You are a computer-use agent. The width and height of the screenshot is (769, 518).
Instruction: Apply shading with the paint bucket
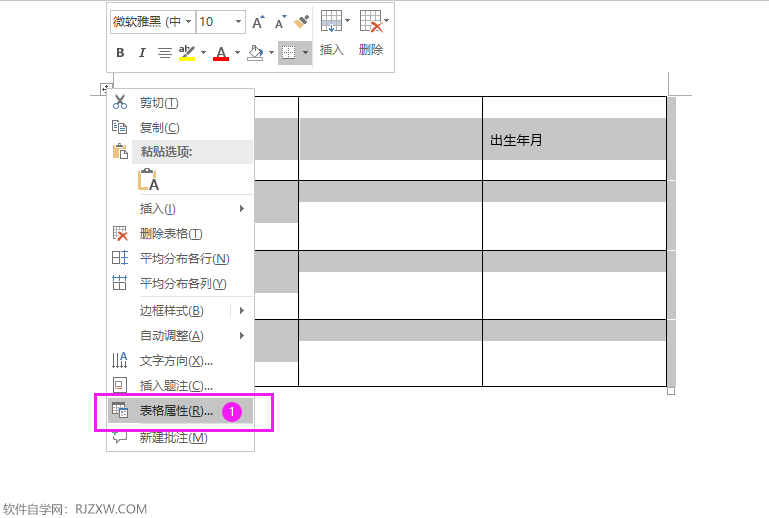pos(255,52)
